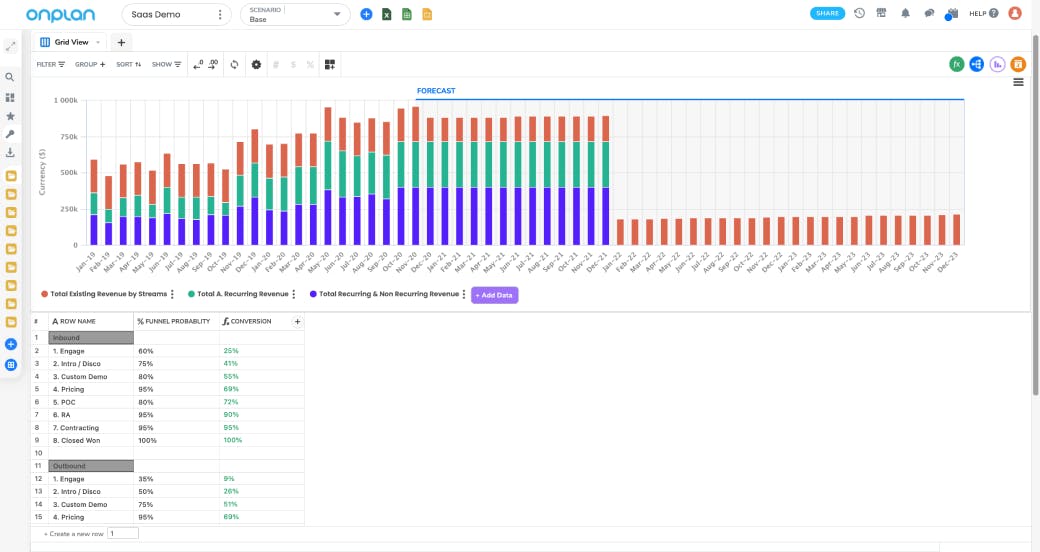
Task: Open the SORT option
Action: click(129, 64)
